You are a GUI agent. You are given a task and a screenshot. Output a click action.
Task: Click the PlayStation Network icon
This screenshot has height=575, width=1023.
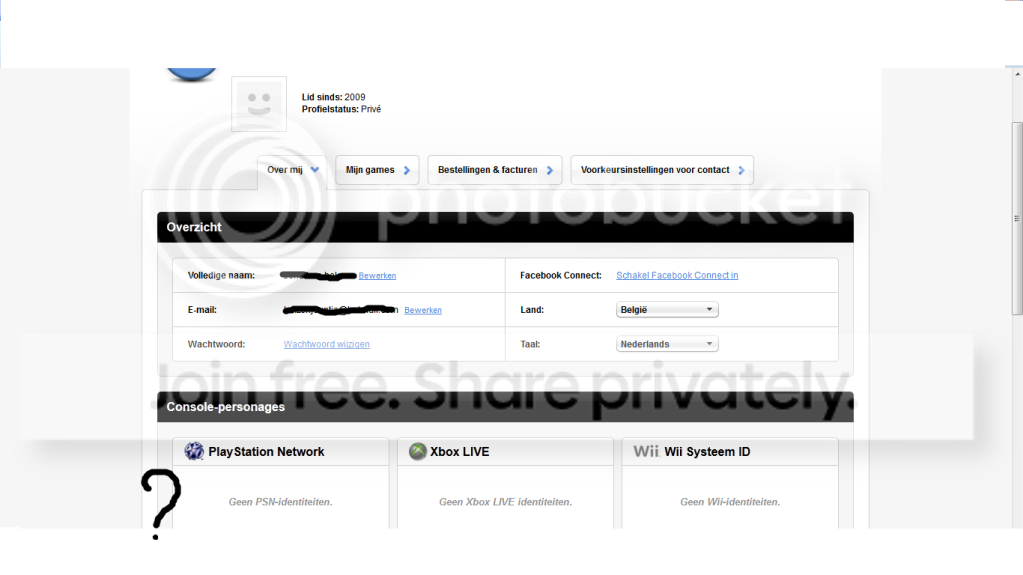point(194,451)
